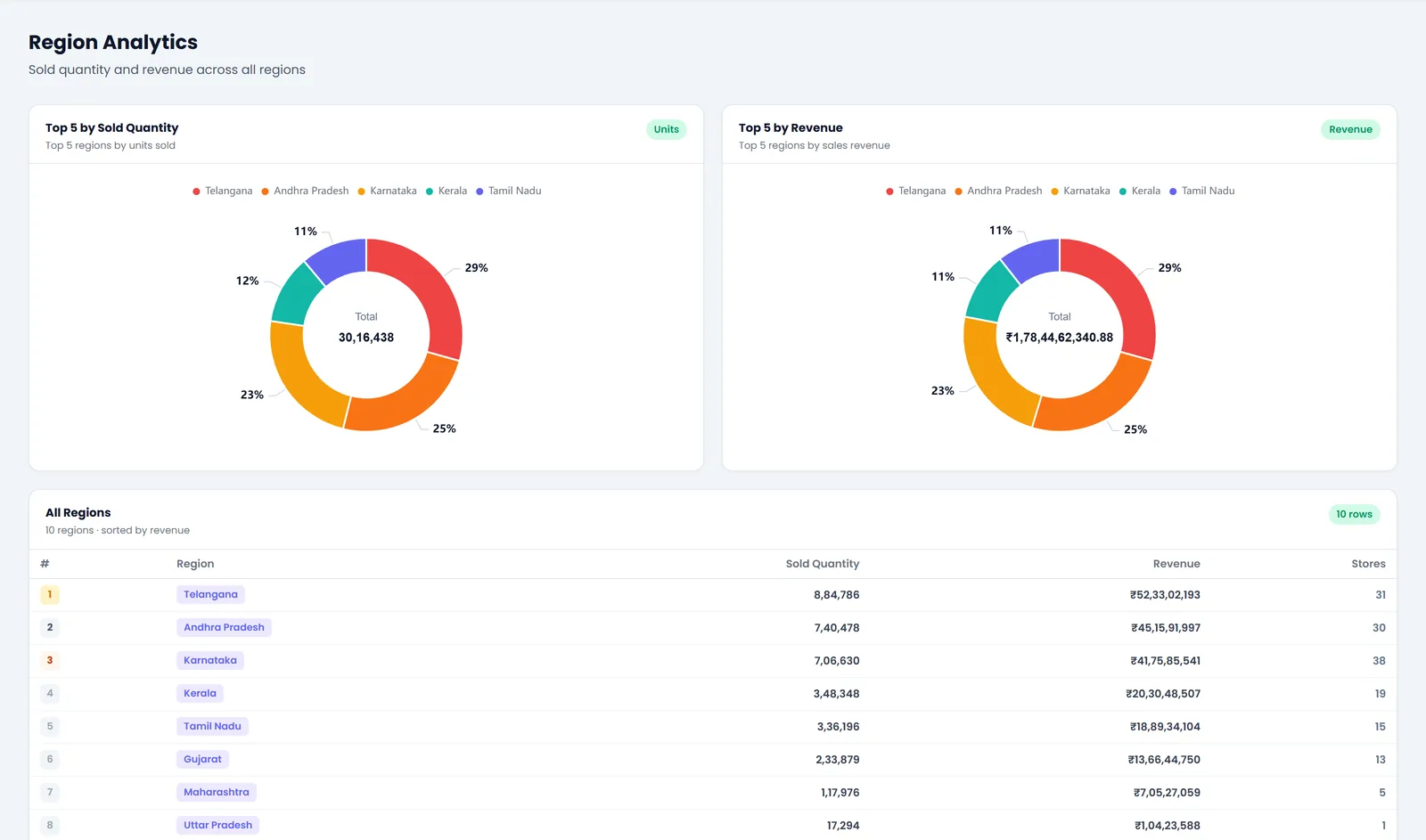
Task: Click sold quantity value 2,33,879
Action: click(838, 760)
